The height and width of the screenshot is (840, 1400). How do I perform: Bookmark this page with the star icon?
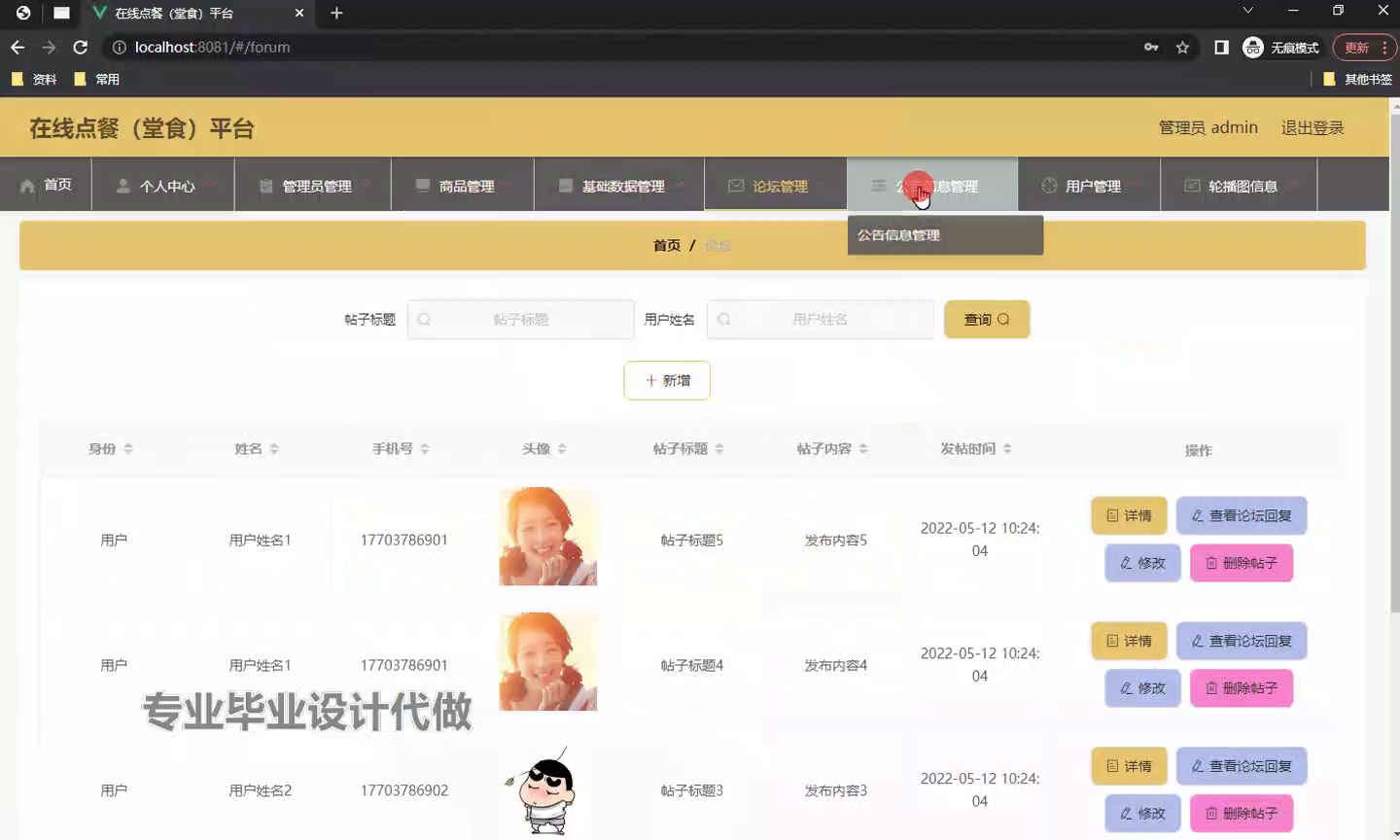click(1182, 47)
